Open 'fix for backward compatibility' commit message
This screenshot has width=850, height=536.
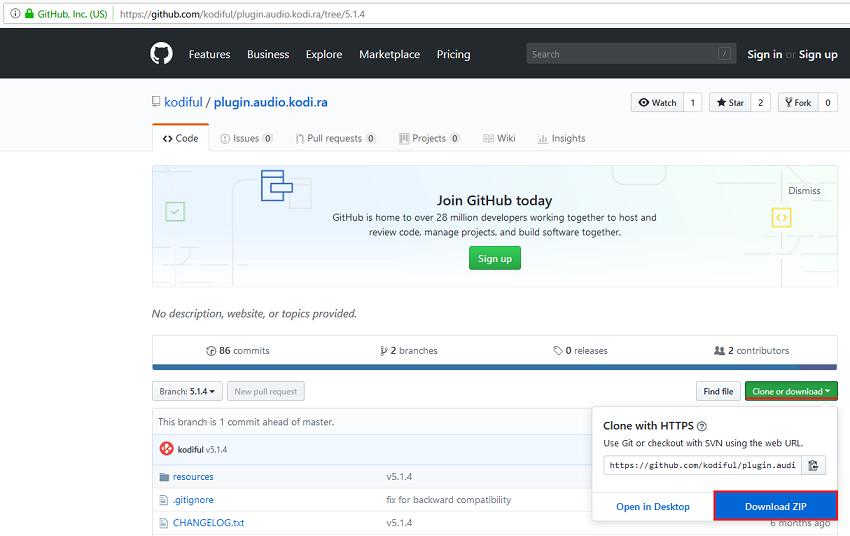[448, 500]
